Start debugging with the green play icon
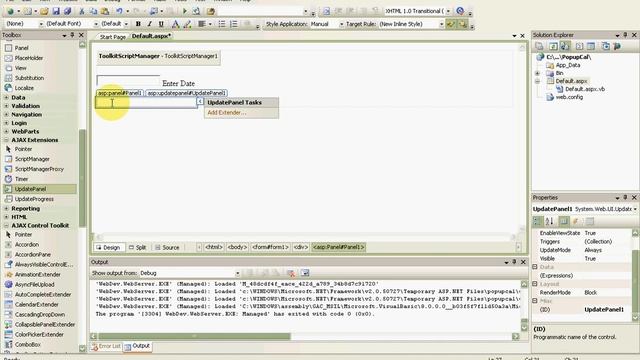 184,11
